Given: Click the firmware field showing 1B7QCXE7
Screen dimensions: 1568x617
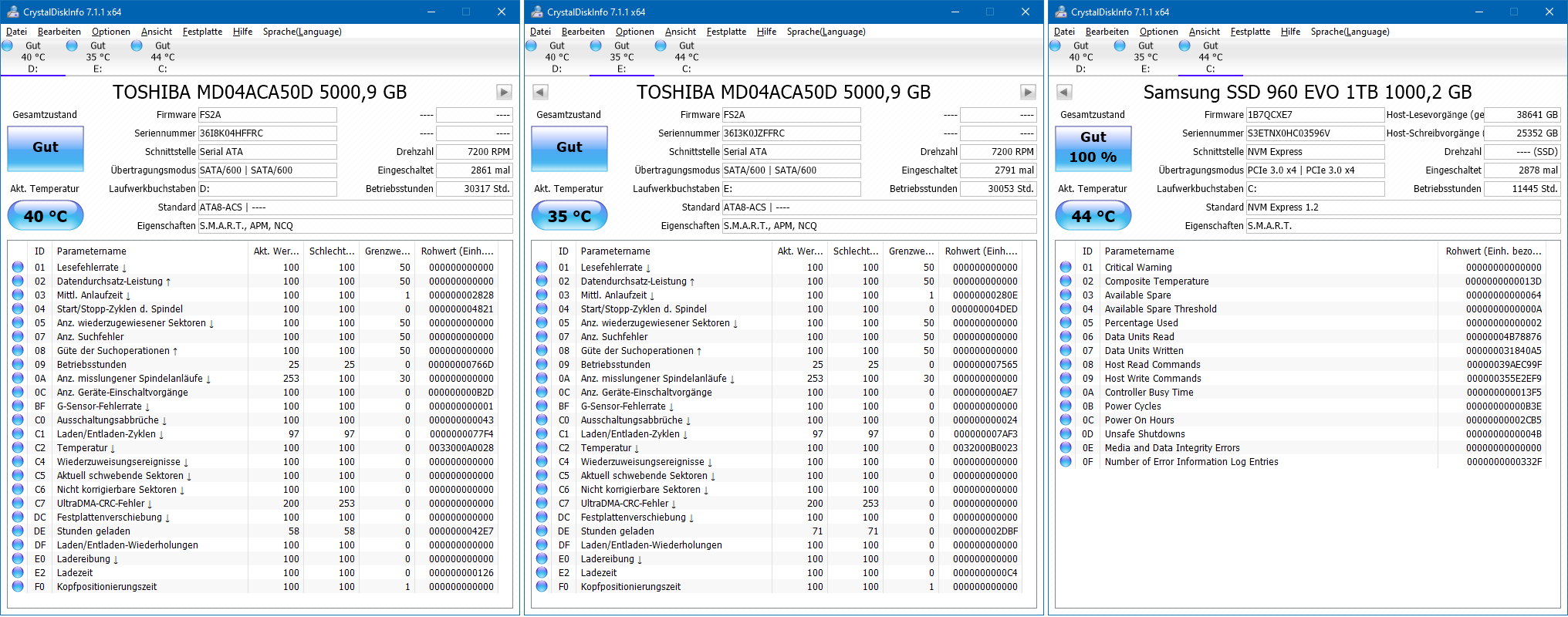Looking at the screenshot, I should tap(1314, 115).
